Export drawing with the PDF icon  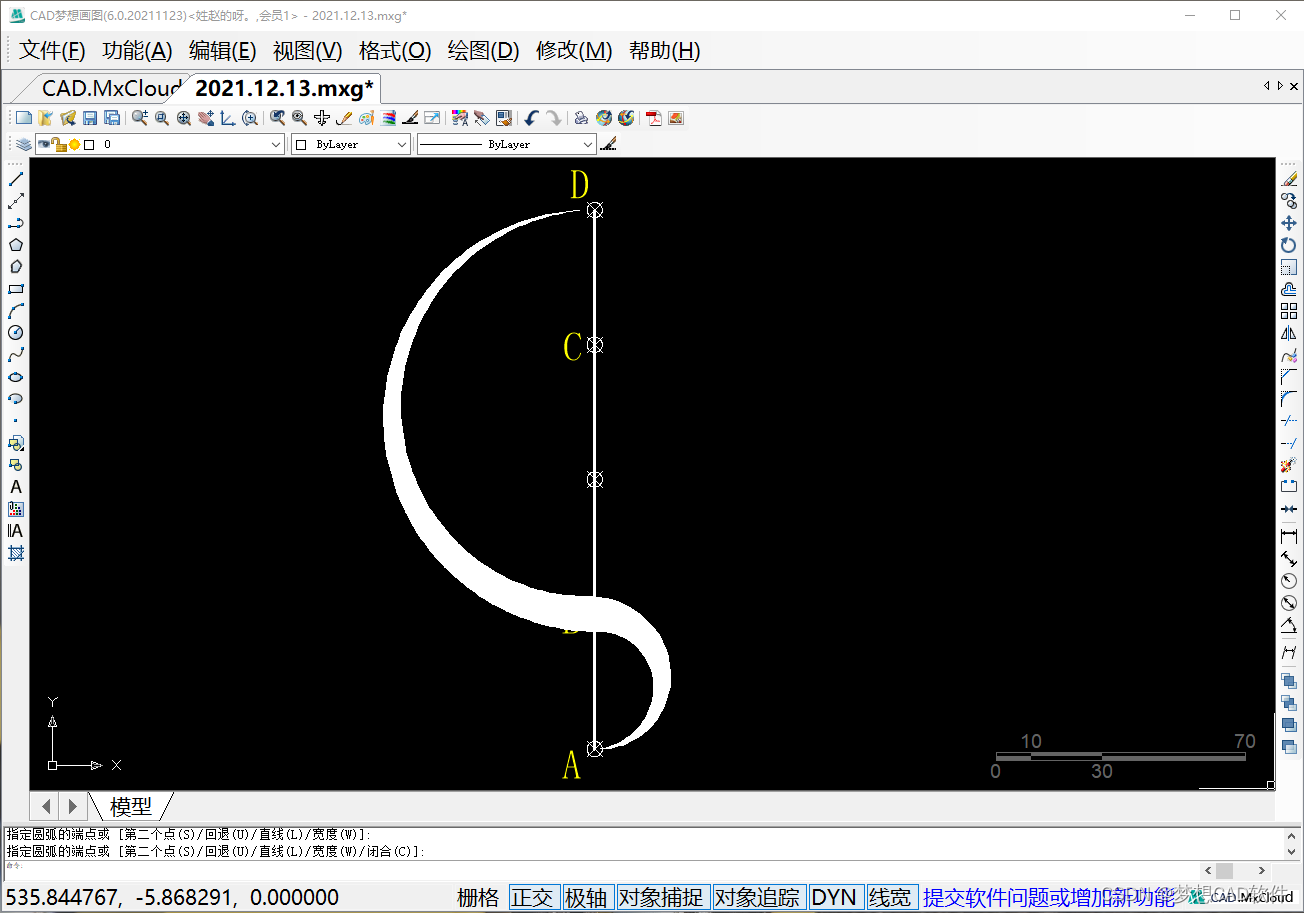[654, 118]
